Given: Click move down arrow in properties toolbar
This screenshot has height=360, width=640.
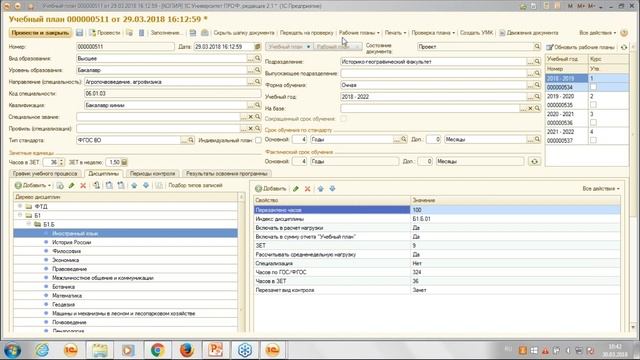Looking at the screenshot, I should [x=332, y=189].
